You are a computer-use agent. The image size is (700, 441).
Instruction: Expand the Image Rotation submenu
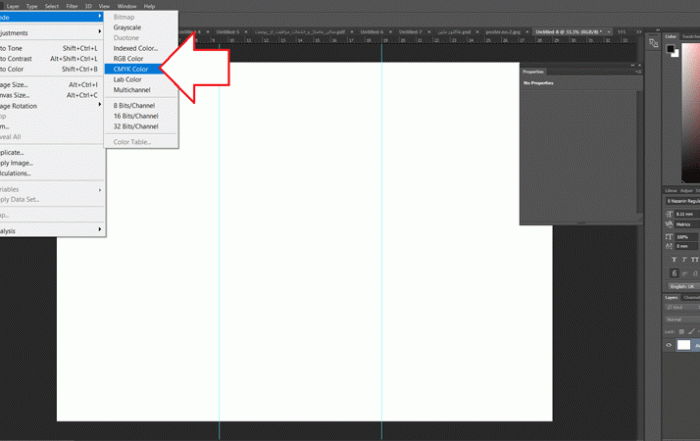(52, 106)
